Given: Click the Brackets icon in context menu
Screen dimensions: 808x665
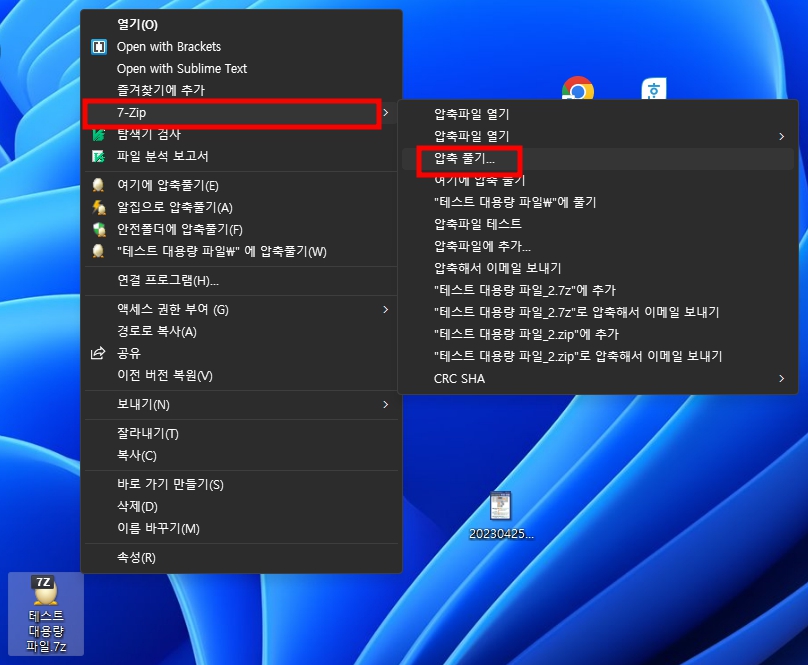Looking at the screenshot, I should [99, 47].
